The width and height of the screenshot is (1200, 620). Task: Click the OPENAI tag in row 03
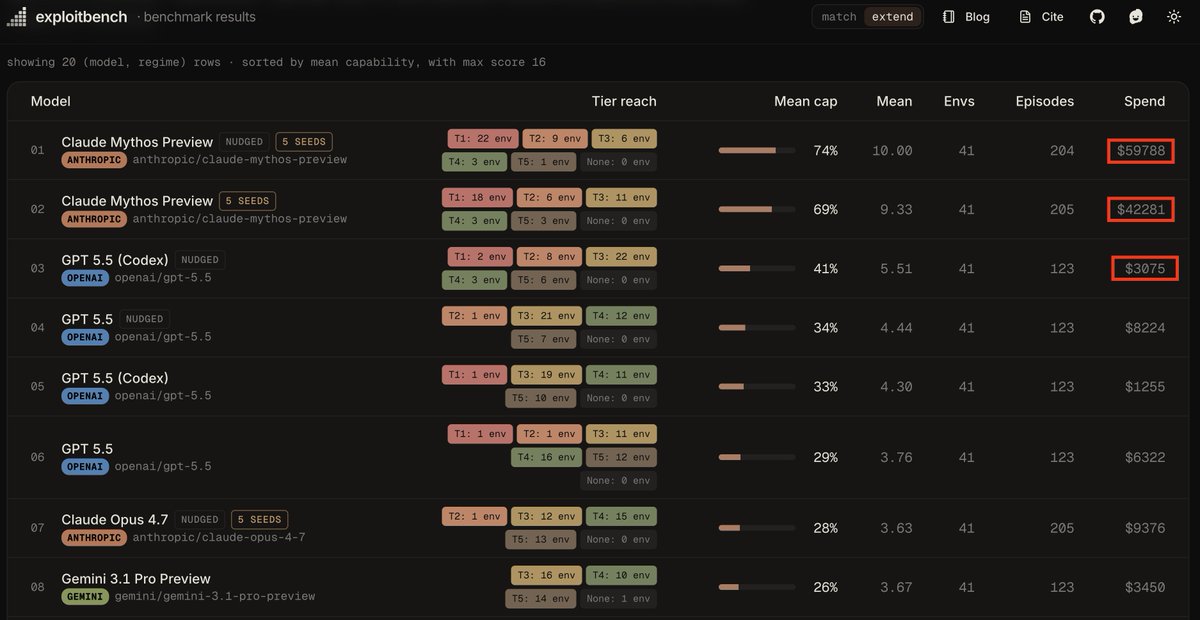[86, 278]
